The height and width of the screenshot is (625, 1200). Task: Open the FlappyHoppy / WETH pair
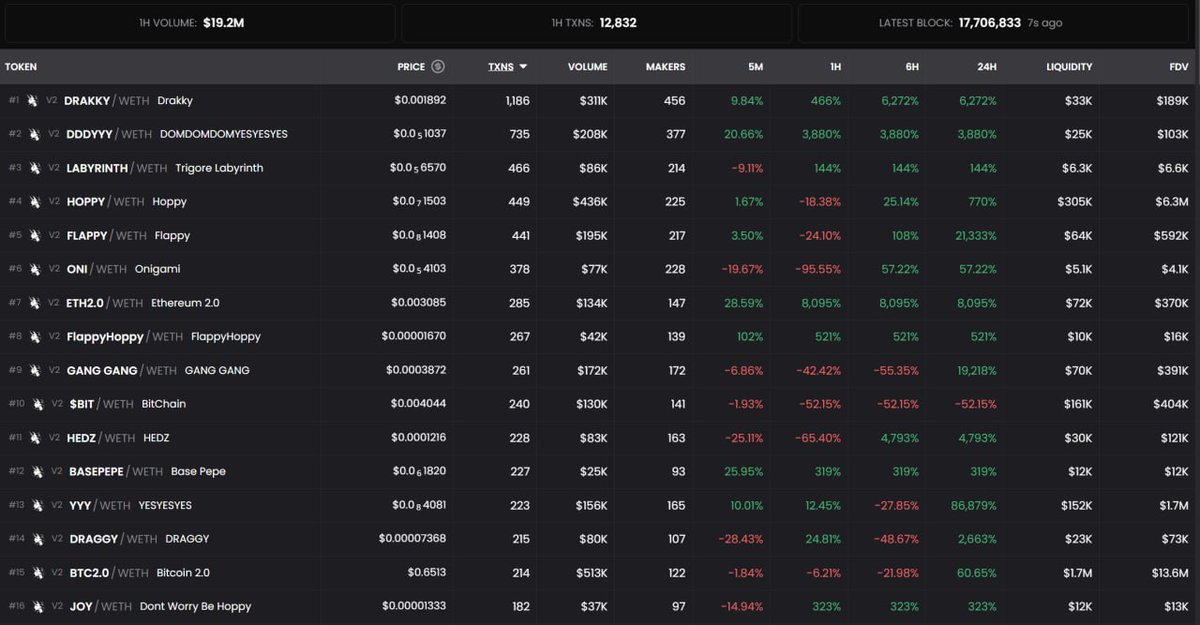click(x=125, y=337)
